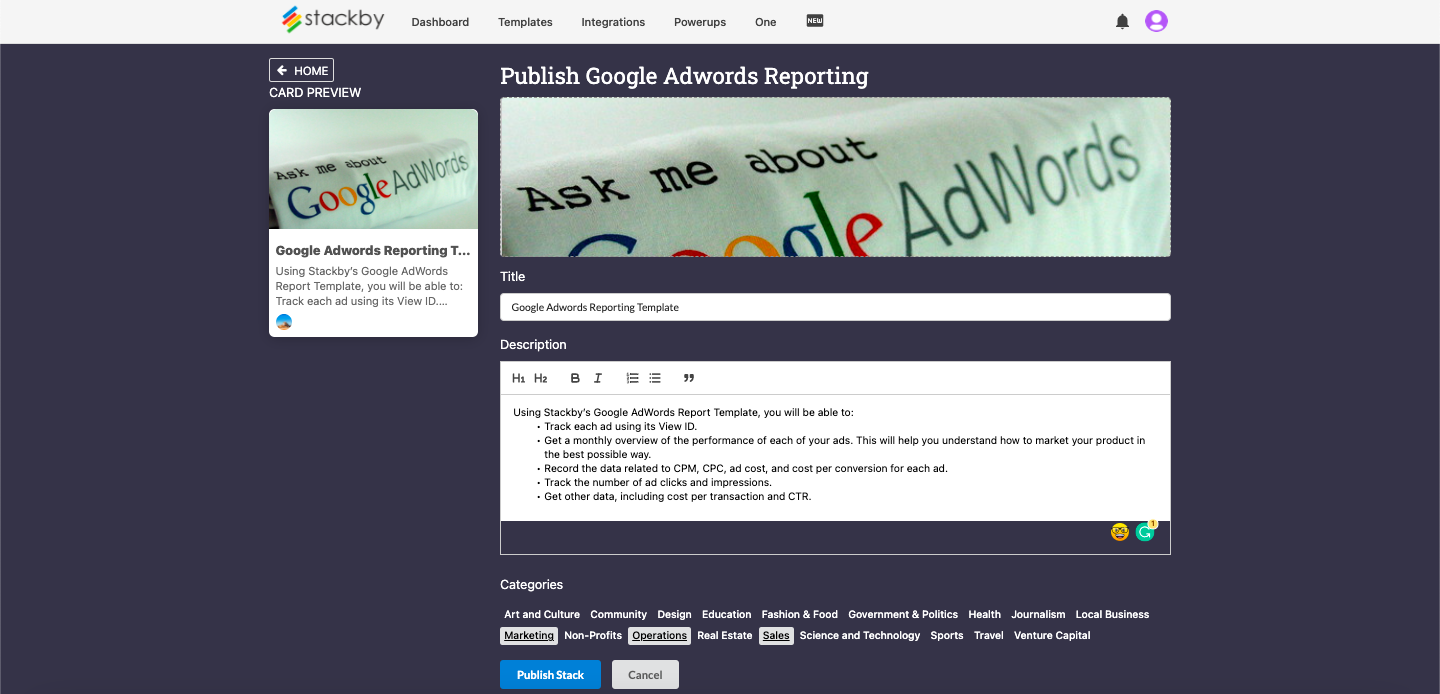Select the Health category
This screenshot has height=694, width=1440.
pyautogui.click(x=984, y=615)
